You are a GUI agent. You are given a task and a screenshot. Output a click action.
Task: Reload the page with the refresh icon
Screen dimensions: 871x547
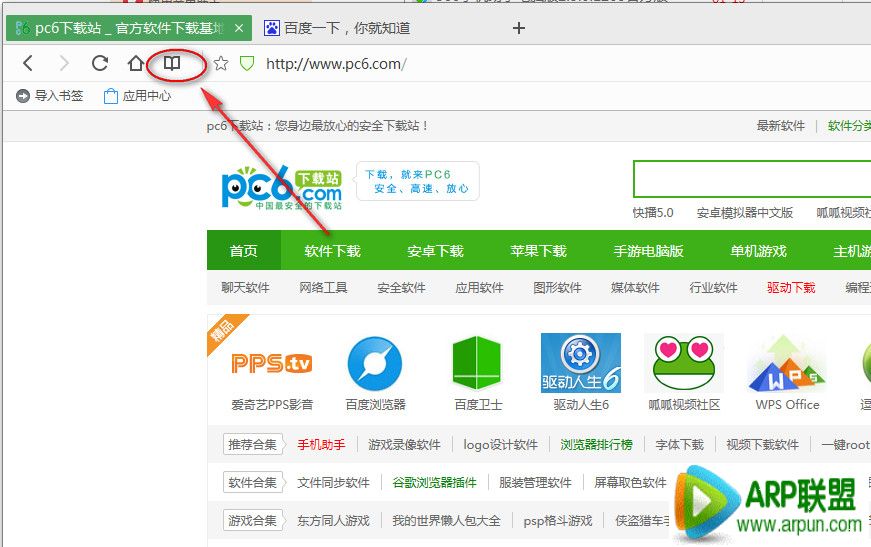click(100, 63)
